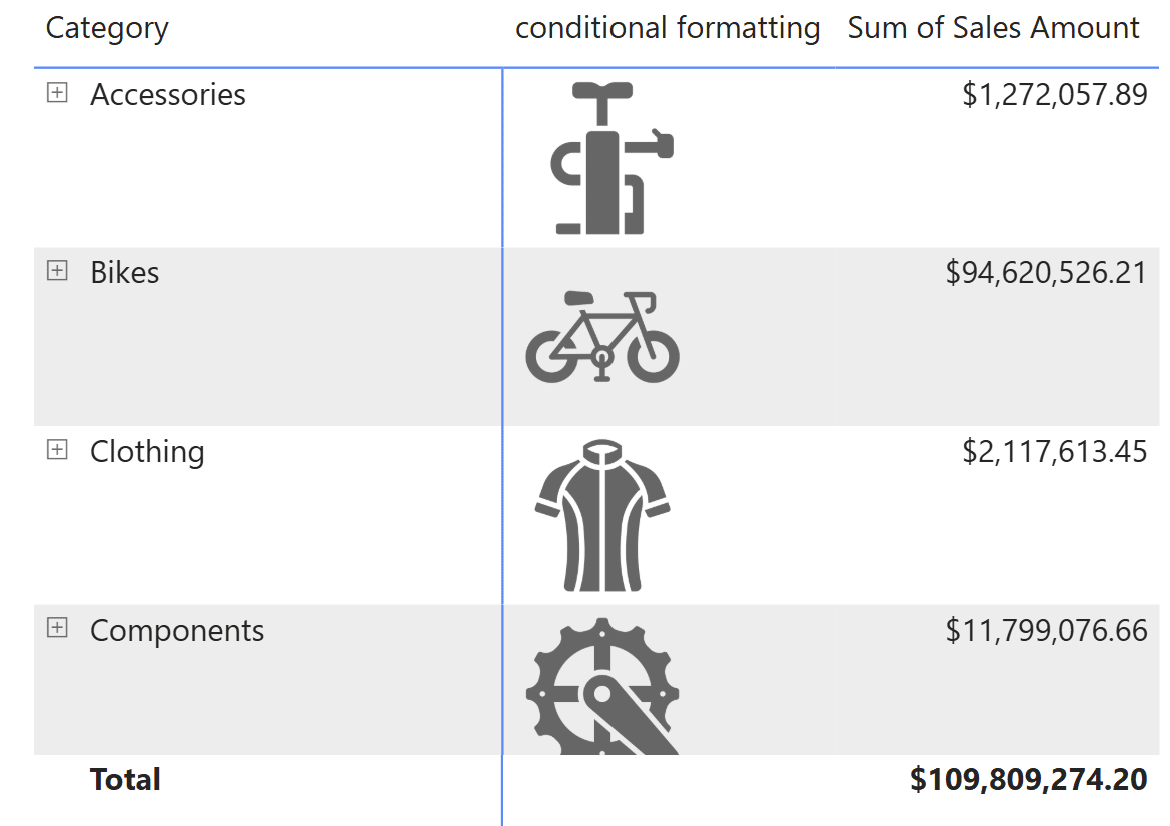Expand the Bikes category row
The image size is (1170, 826).
pyautogui.click(x=57, y=270)
